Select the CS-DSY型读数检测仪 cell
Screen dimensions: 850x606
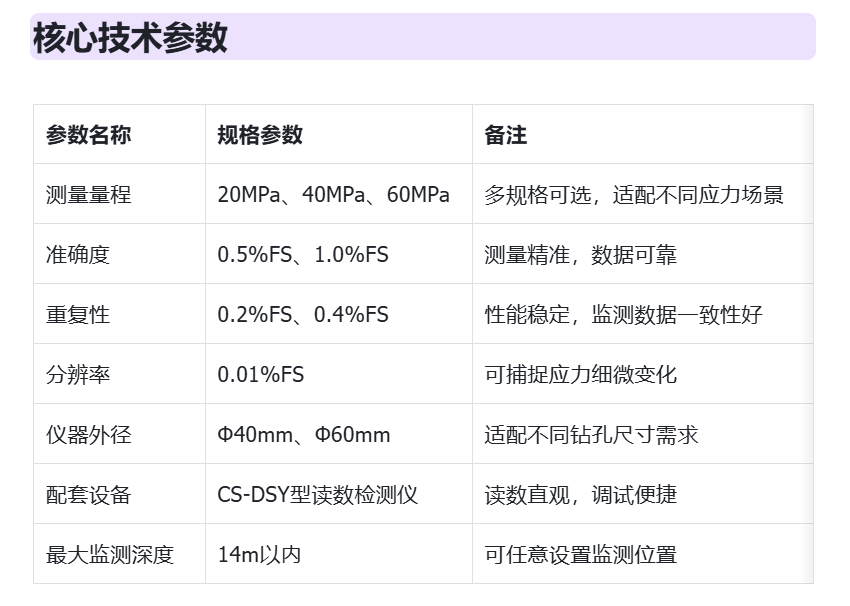click(317, 495)
